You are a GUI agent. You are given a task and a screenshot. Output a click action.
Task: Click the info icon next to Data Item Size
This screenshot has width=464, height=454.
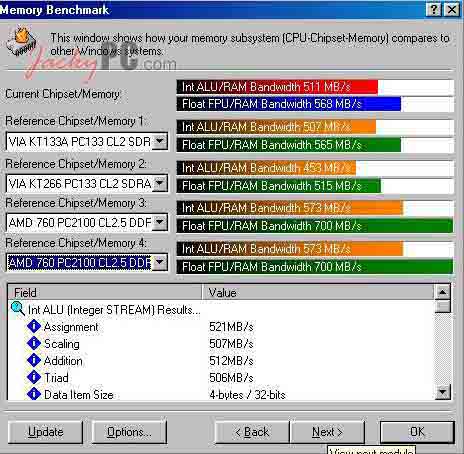34,394
